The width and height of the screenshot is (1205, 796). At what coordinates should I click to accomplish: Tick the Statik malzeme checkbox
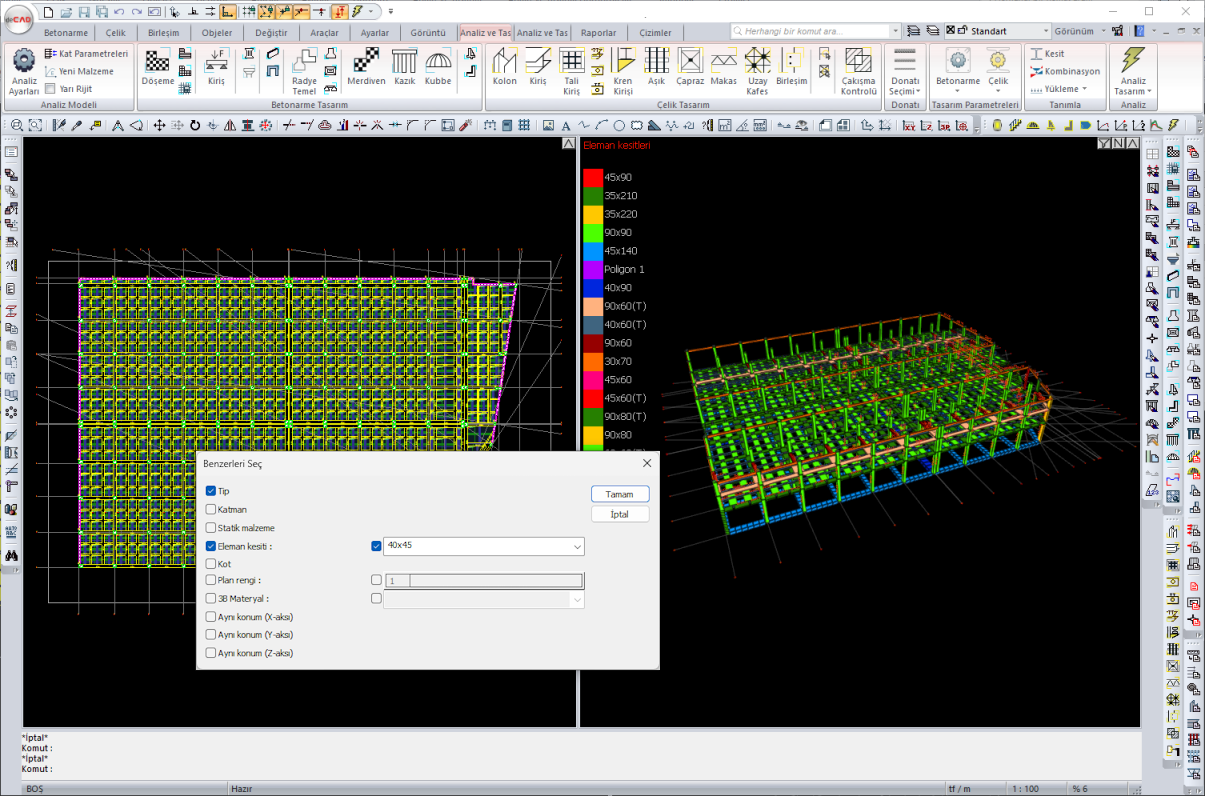coord(211,527)
